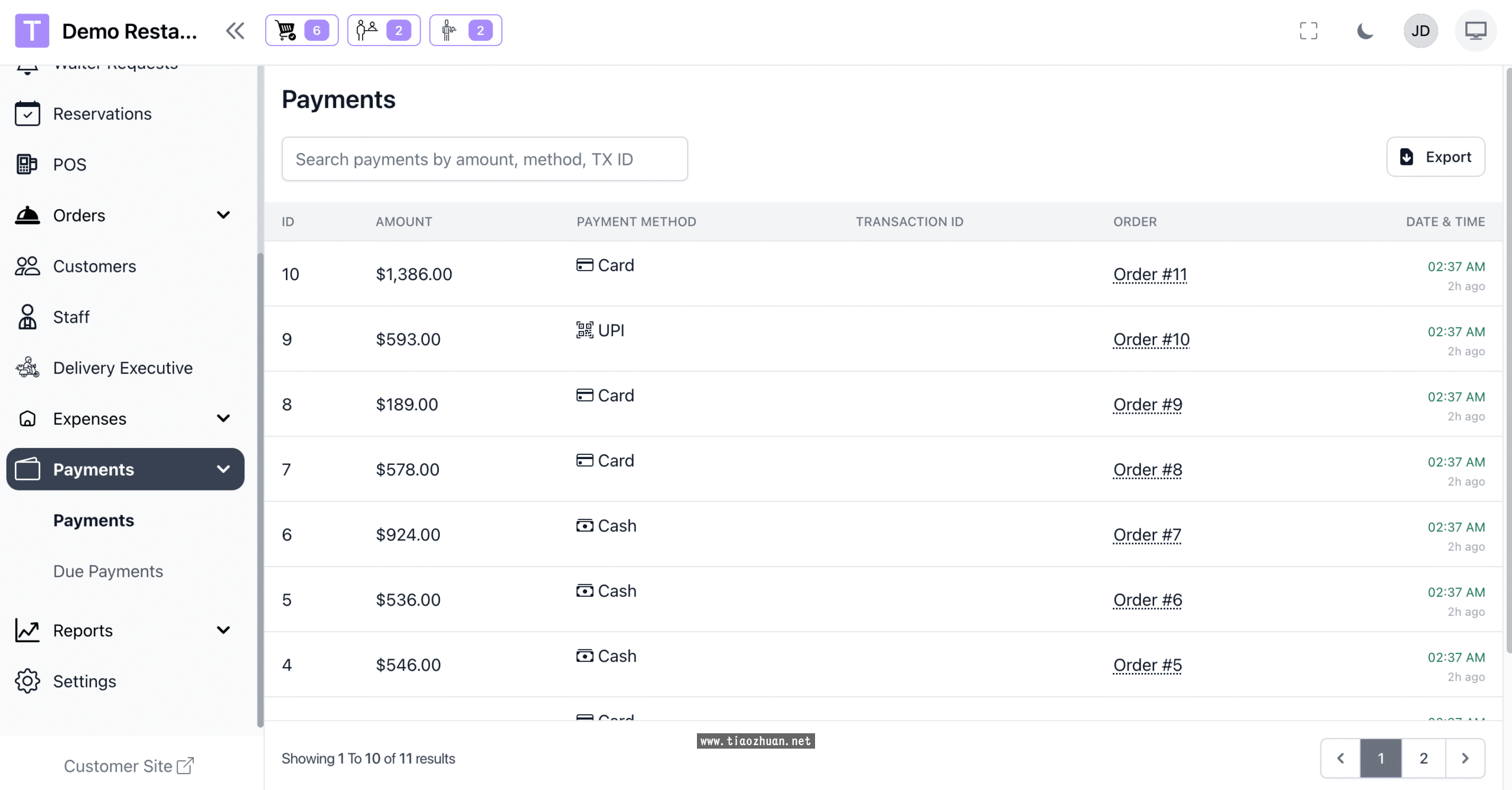
Task: Open the Order #11 link
Action: 1150,274
